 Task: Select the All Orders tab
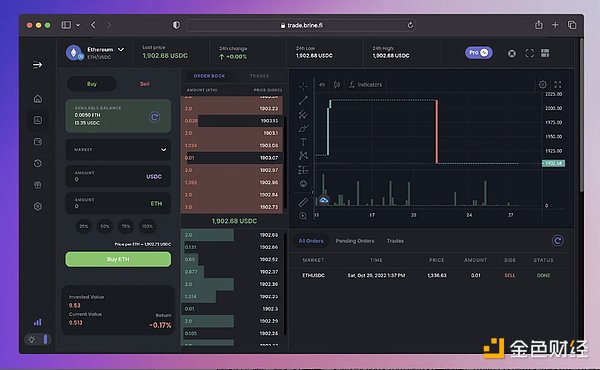pos(311,241)
